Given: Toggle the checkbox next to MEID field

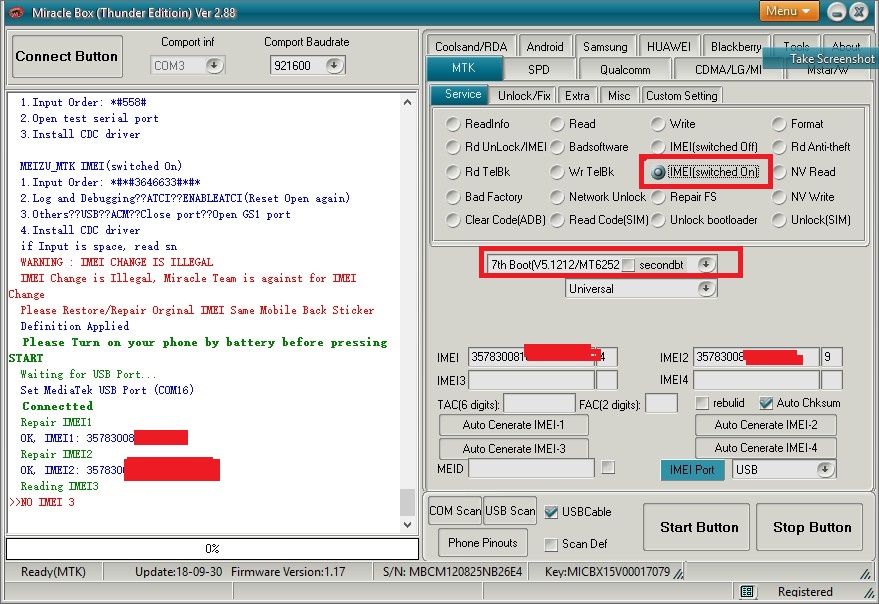Looking at the screenshot, I should pos(608,467).
